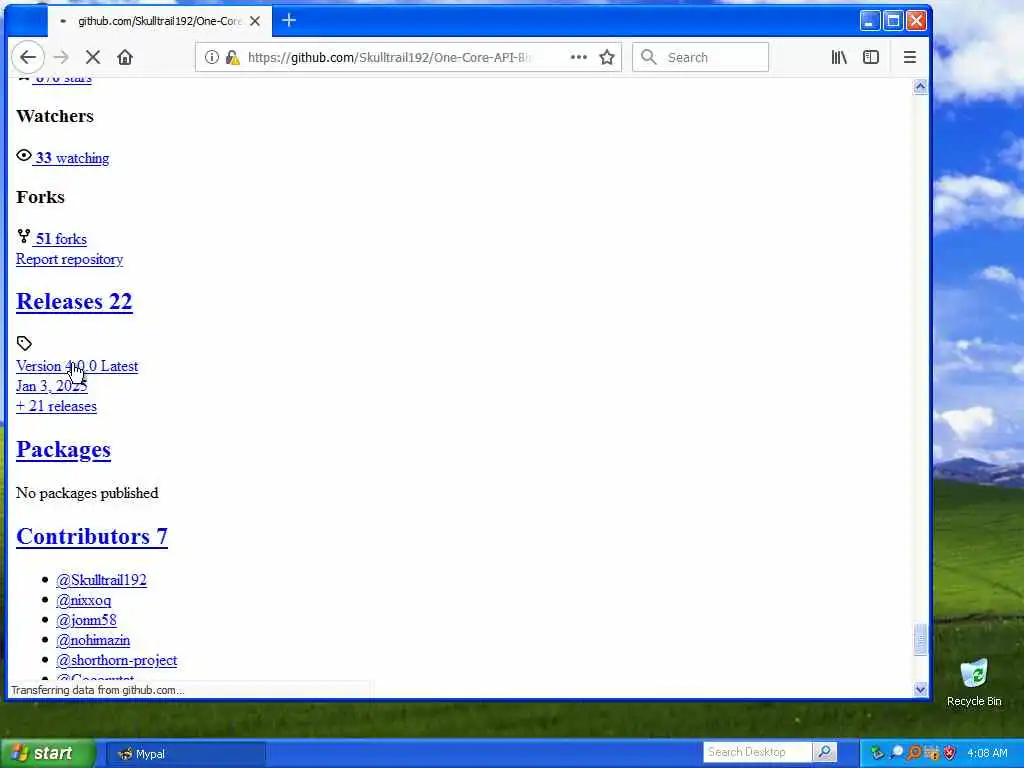This screenshot has height=768, width=1024.
Task: Visit contributor @nixxoq profile
Action: (x=84, y=600)
